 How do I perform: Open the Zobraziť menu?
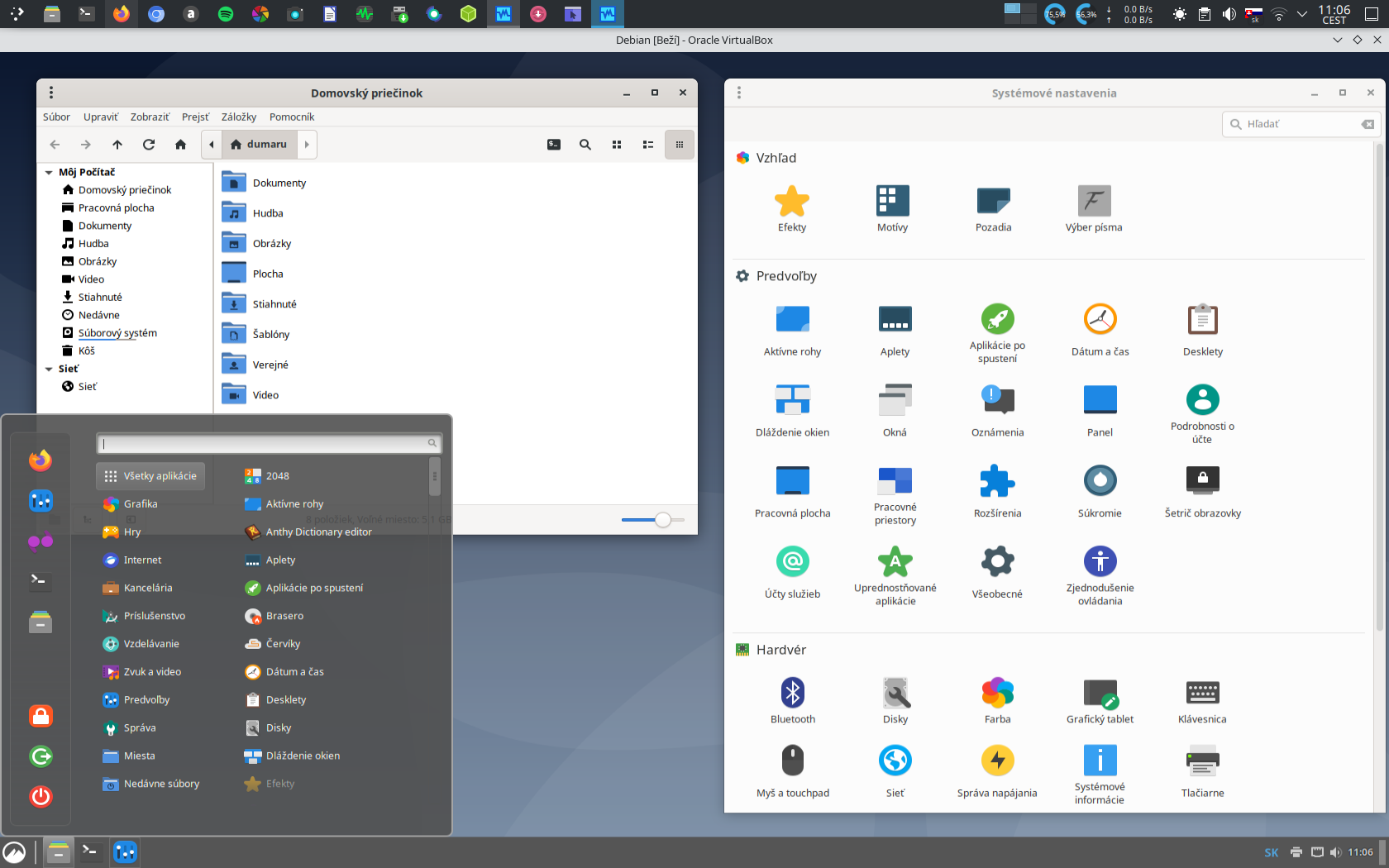(150, 117)
